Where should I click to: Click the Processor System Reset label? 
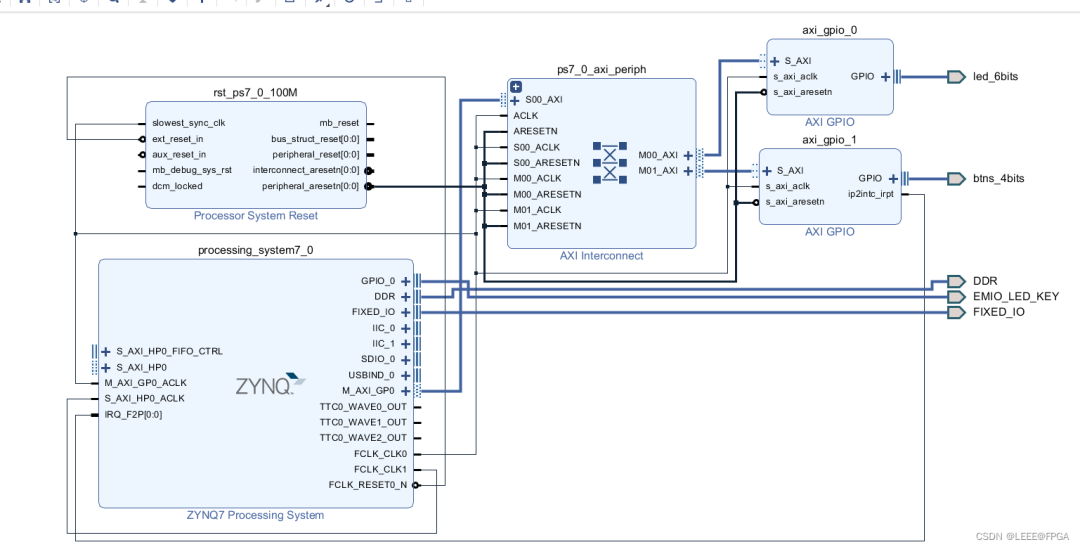[x=255, y=216]
